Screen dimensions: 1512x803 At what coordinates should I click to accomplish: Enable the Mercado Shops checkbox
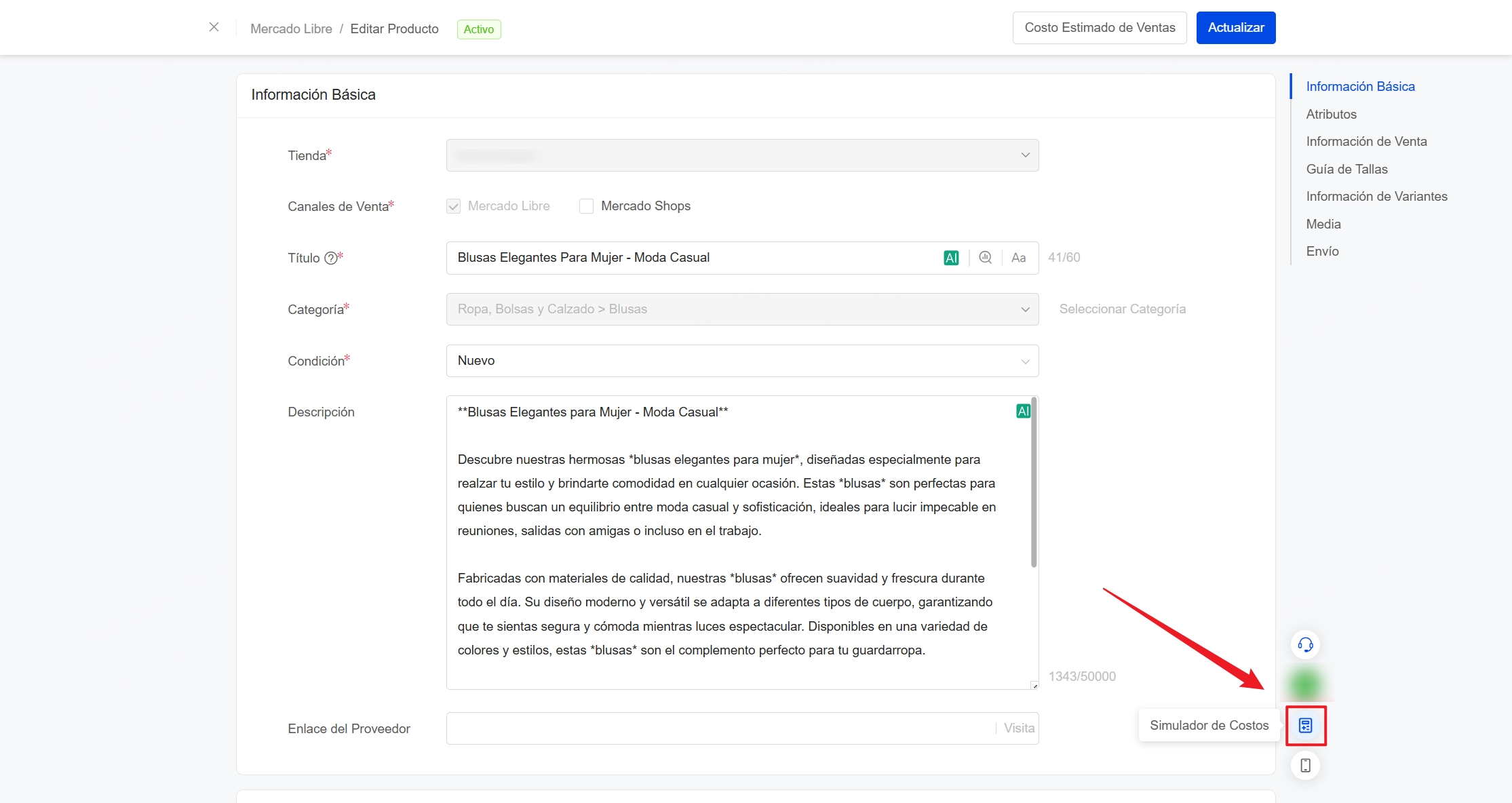click(586, 206)
